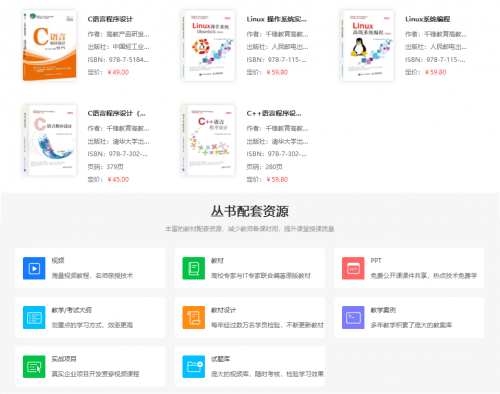Click the PPT resource card title
This screenshot has width=500, height=394.
pos(376,260)
